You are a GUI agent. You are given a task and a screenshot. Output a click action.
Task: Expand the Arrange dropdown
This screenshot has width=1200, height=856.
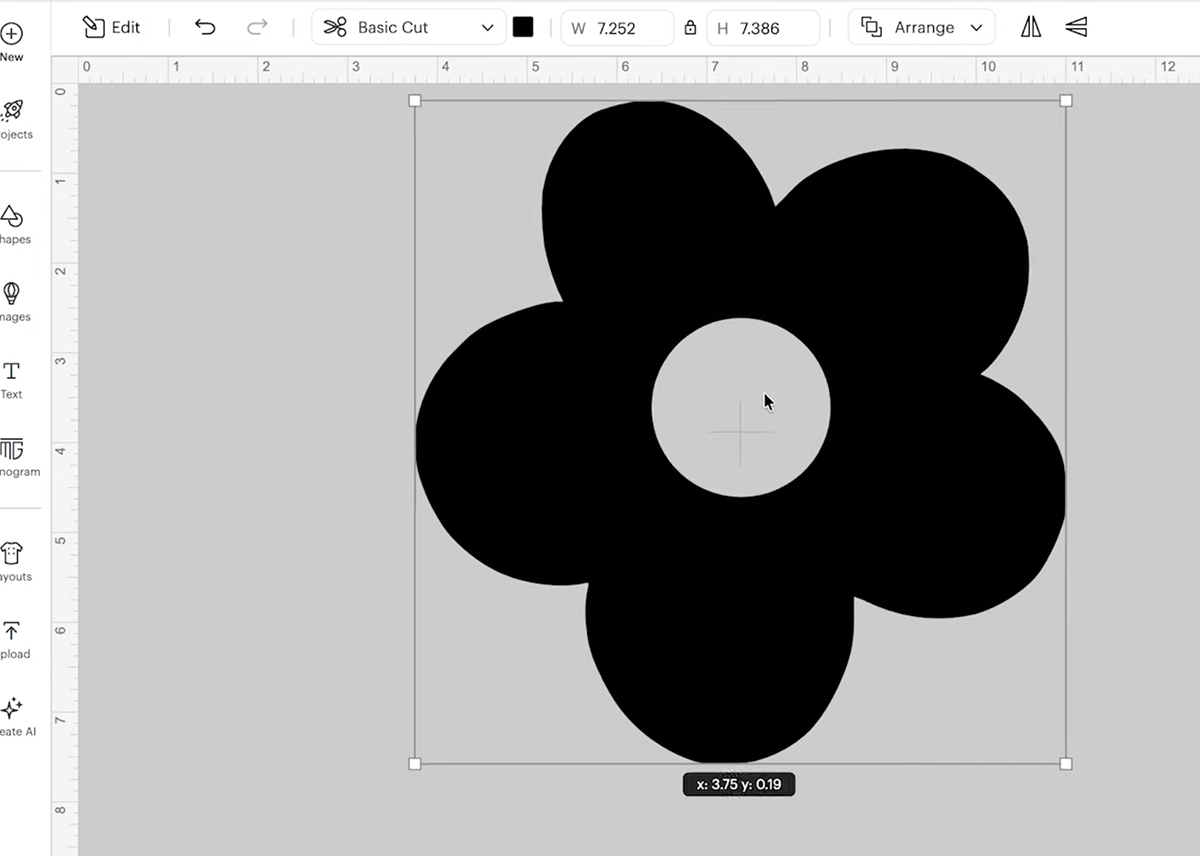[921, 27]
